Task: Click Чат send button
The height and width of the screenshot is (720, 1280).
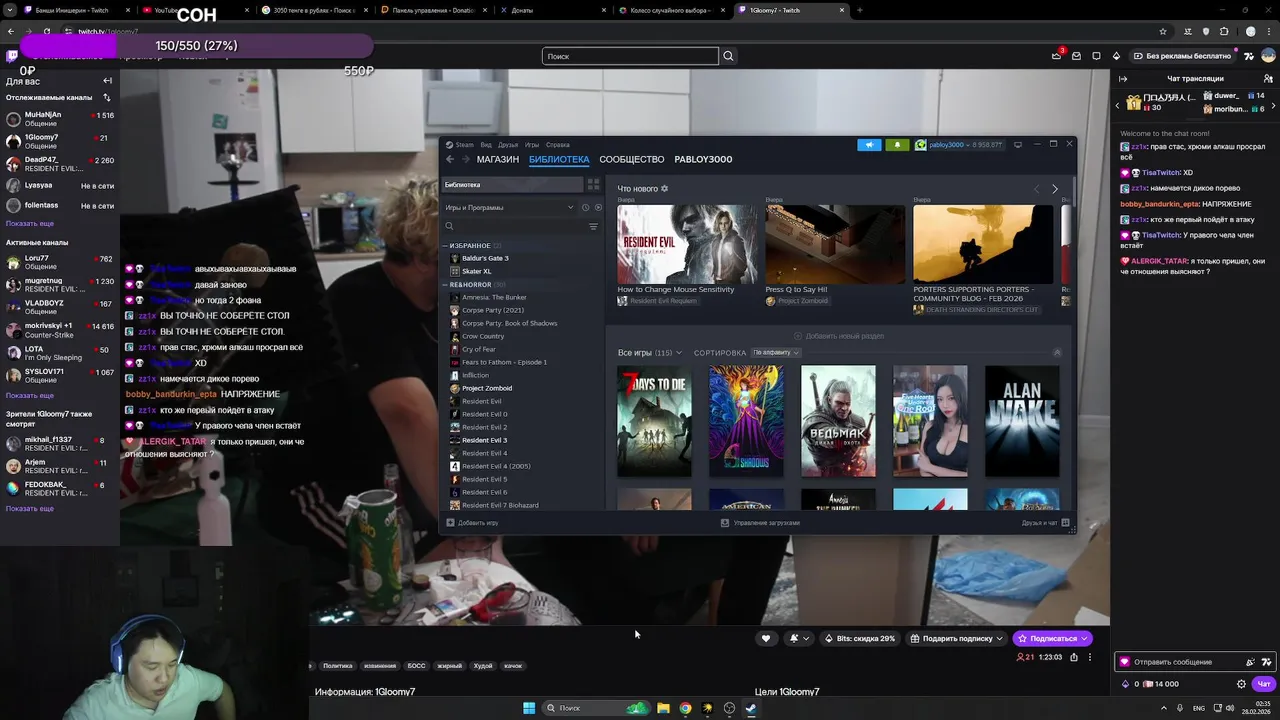Action: [1263, 684]
